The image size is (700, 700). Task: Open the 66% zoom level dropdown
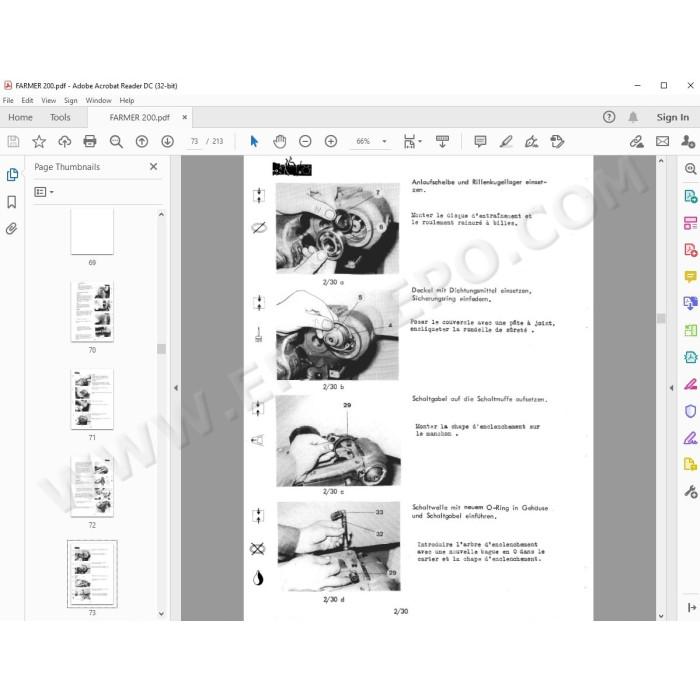coord(384,142)
